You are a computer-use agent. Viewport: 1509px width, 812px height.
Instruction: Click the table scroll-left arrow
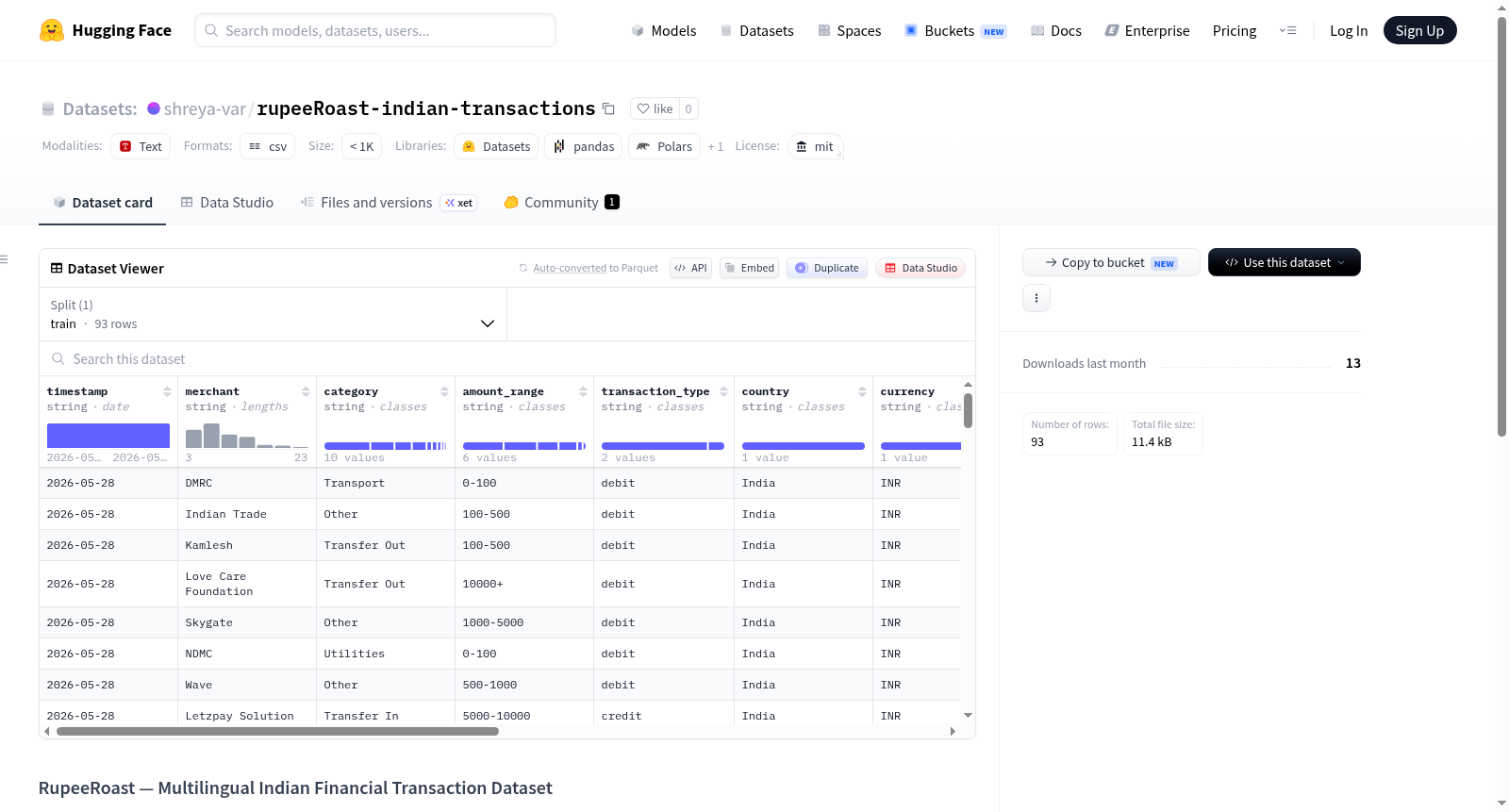46,731
